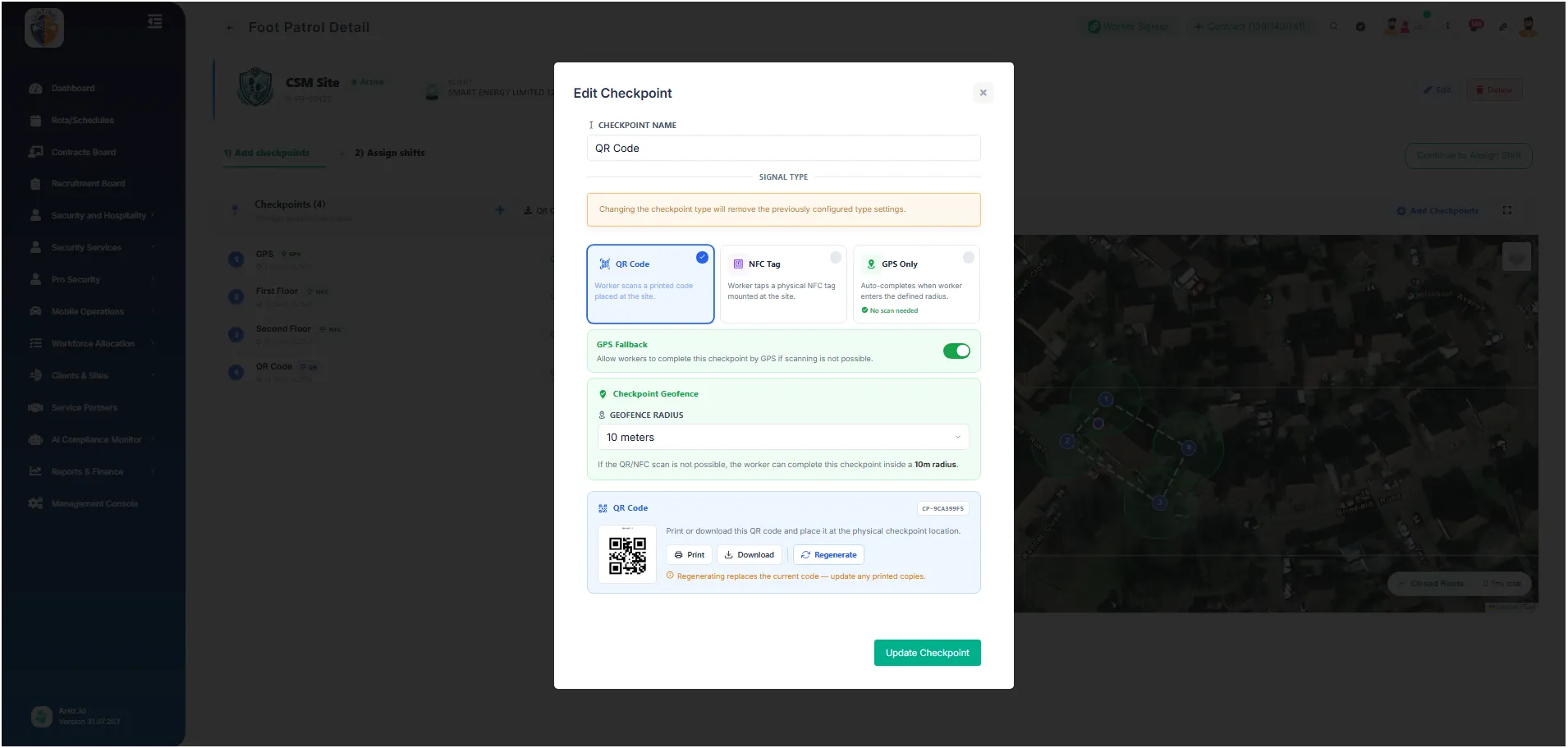Screen dimensions: 1568x748
Task: Click checkpoint marker 3 on the map
Action: [x=1159, y=502]
